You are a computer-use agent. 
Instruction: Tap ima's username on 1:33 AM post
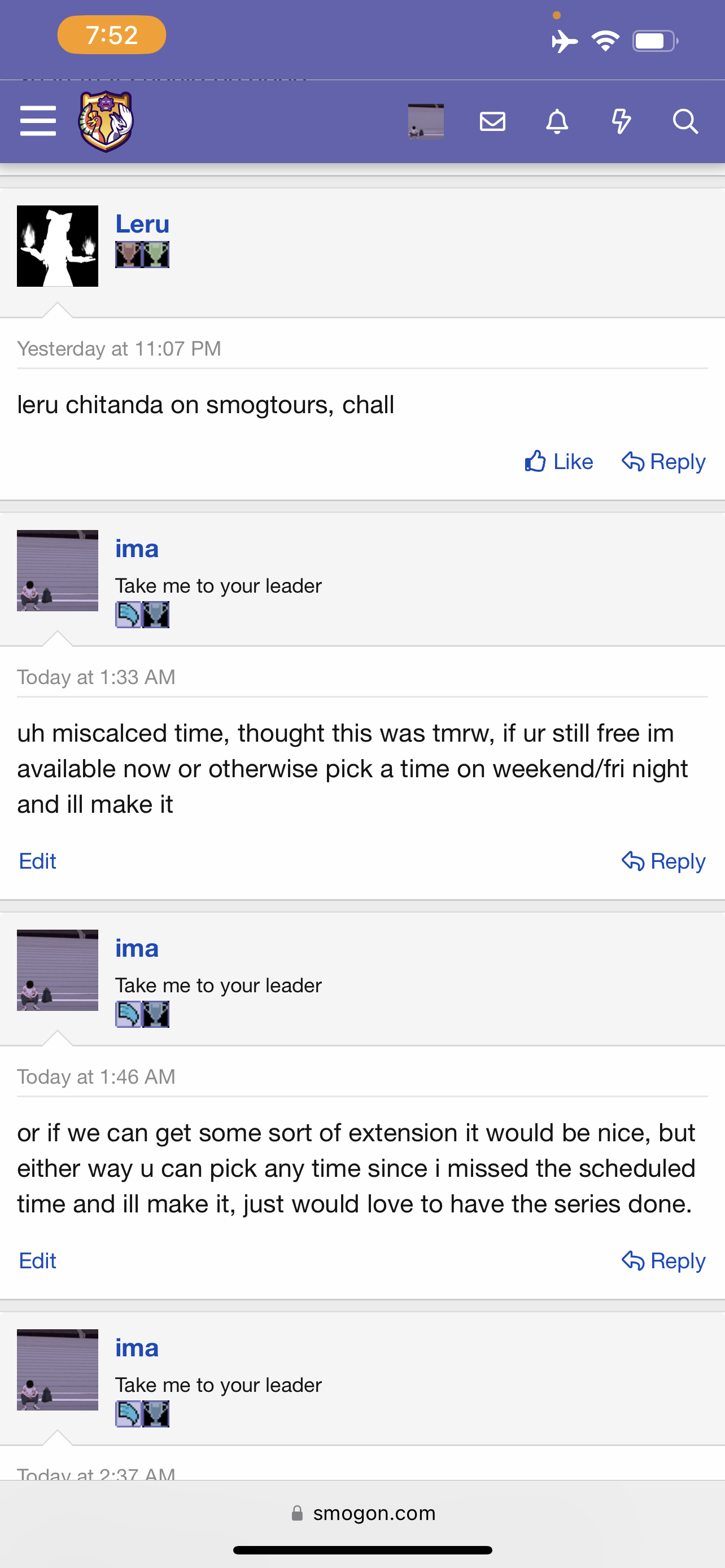point(137,549)
